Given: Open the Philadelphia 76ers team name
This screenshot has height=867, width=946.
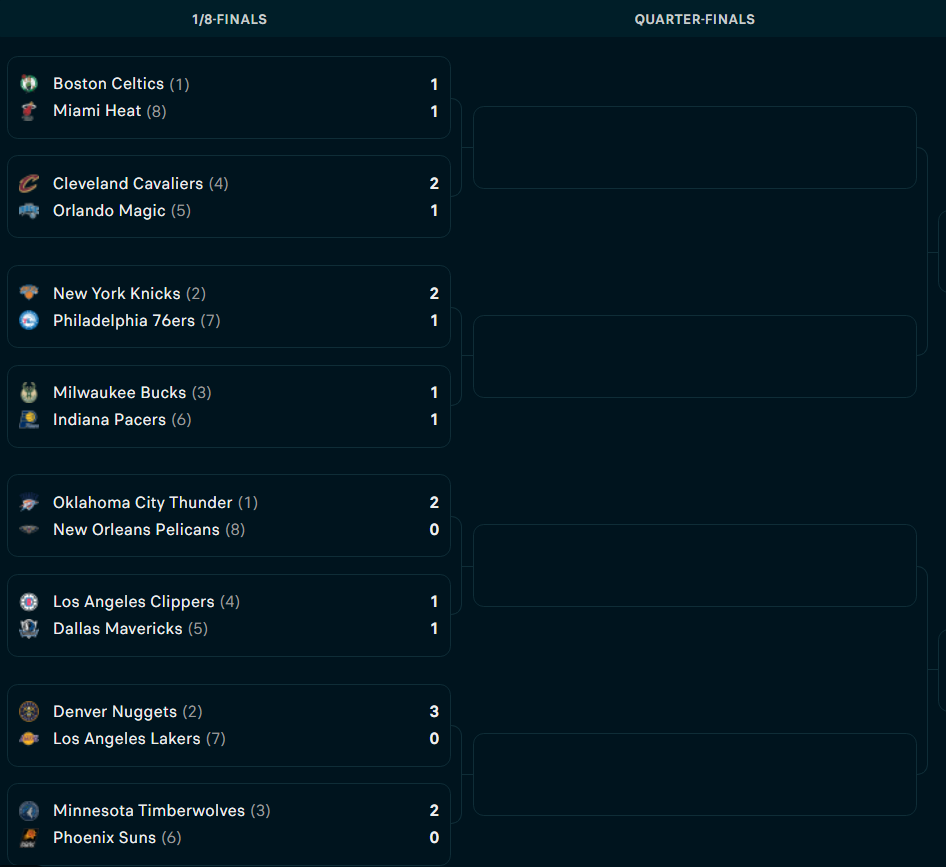Looking at the screenshot, I should click(124, 320).
